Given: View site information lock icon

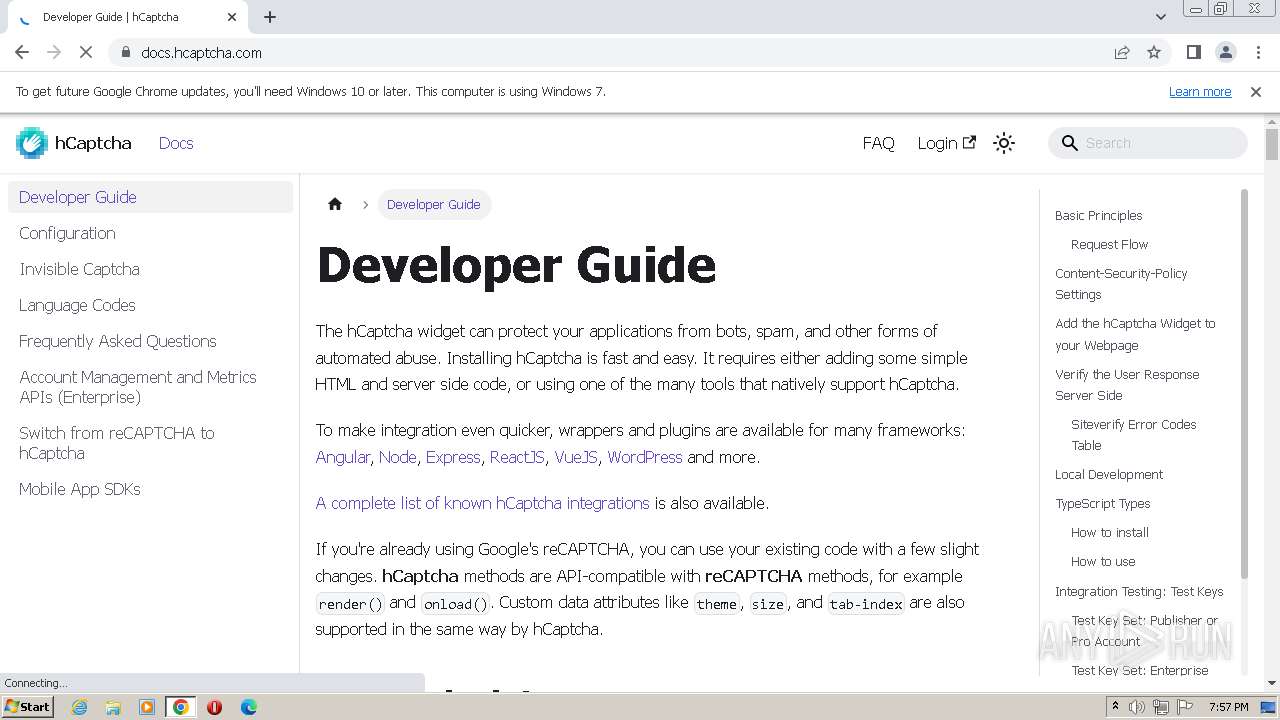Looking at the screenshot, I should tap(125, 52).
